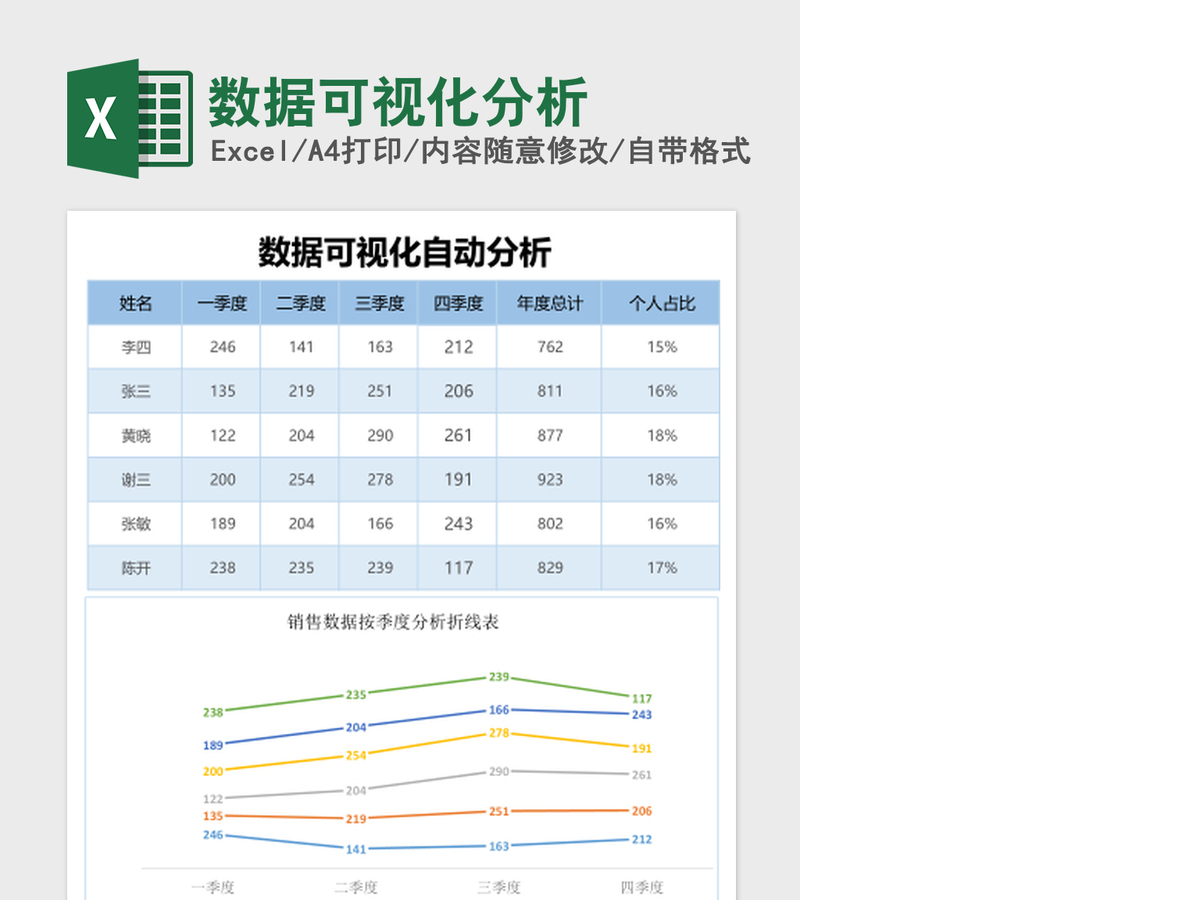Select the heading 数据可视化分析
The image size is (1200, 900).
[398, 102]
